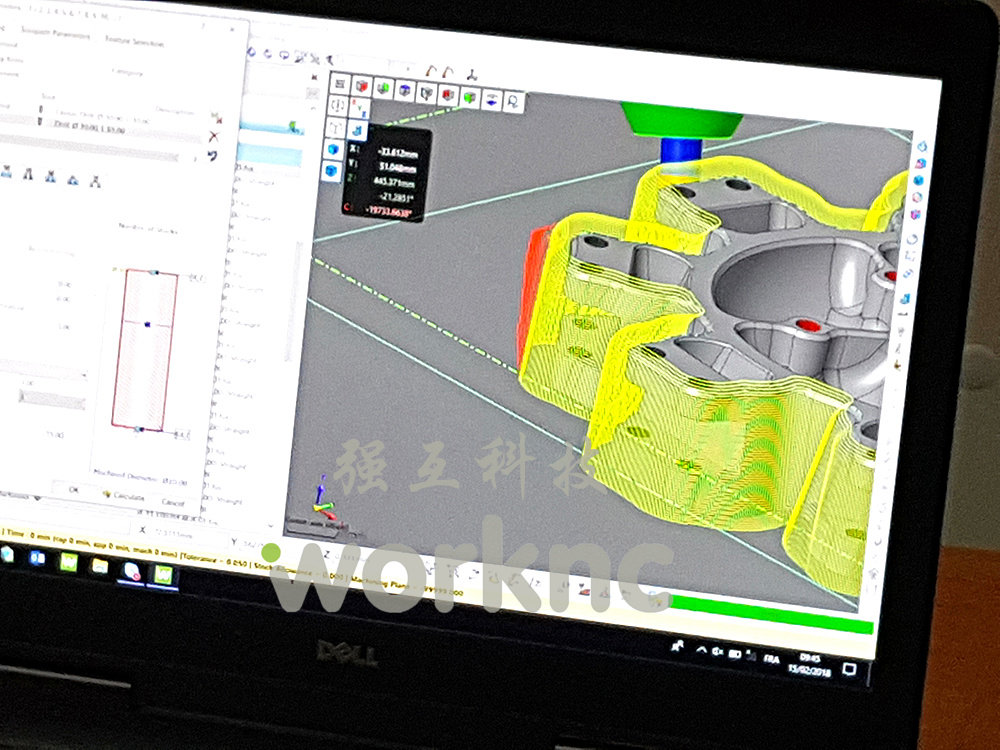
Task: Click the upper blue solid cube icon
Action: tap(334, 150)
